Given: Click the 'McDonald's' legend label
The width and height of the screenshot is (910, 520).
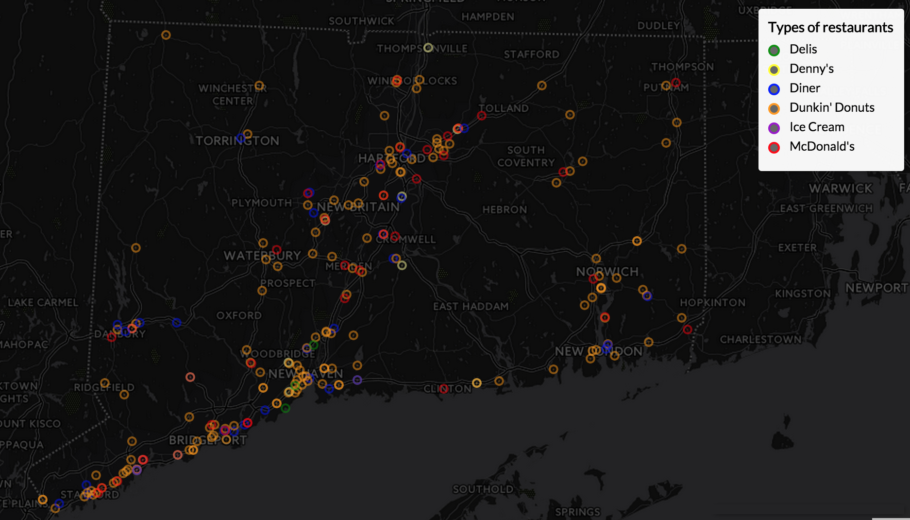Looking at the screenshot, I should click(x=822, y=147).
